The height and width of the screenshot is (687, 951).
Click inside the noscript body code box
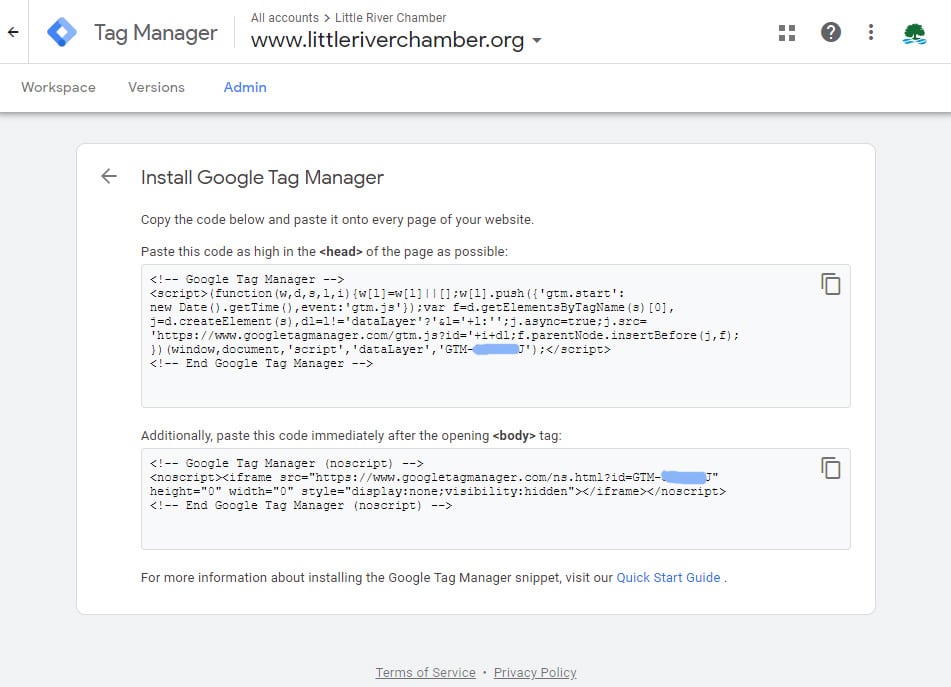click(x=496, y=499)
